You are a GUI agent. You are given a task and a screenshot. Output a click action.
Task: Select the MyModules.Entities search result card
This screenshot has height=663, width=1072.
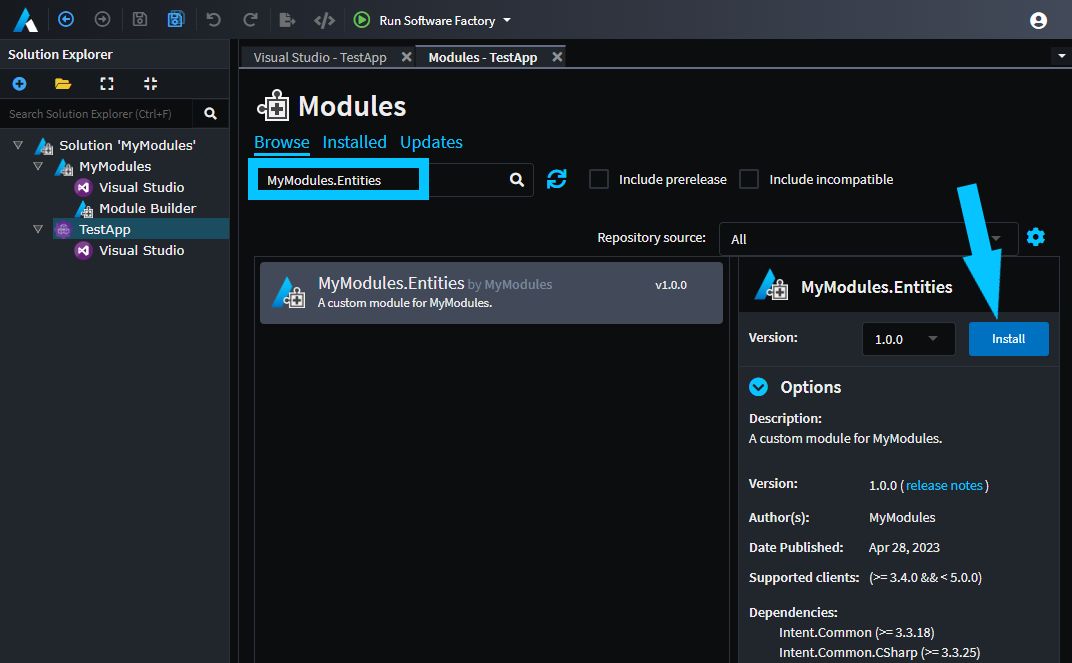click(x=490, y=291)
